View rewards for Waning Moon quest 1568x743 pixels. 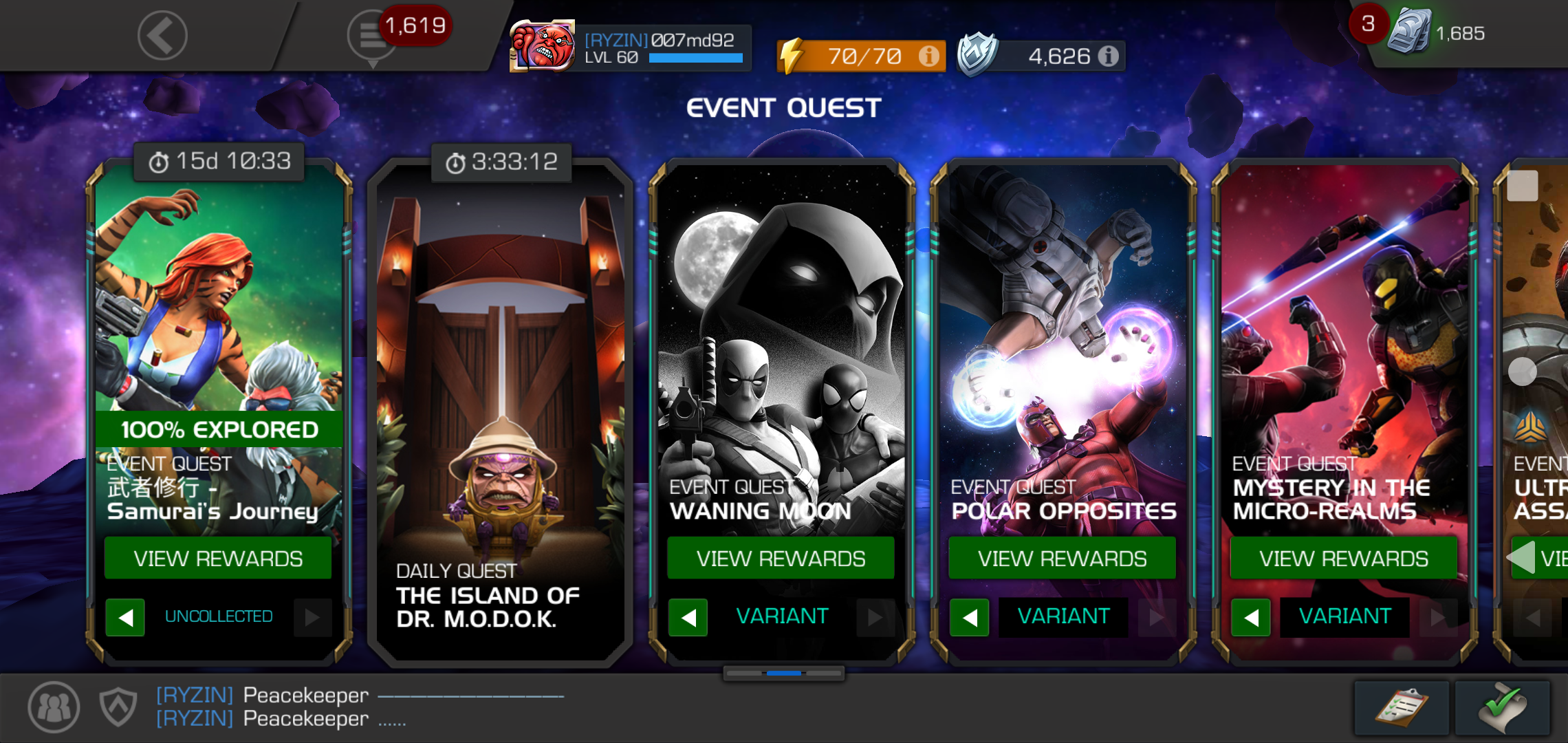(x=781, y=558)
